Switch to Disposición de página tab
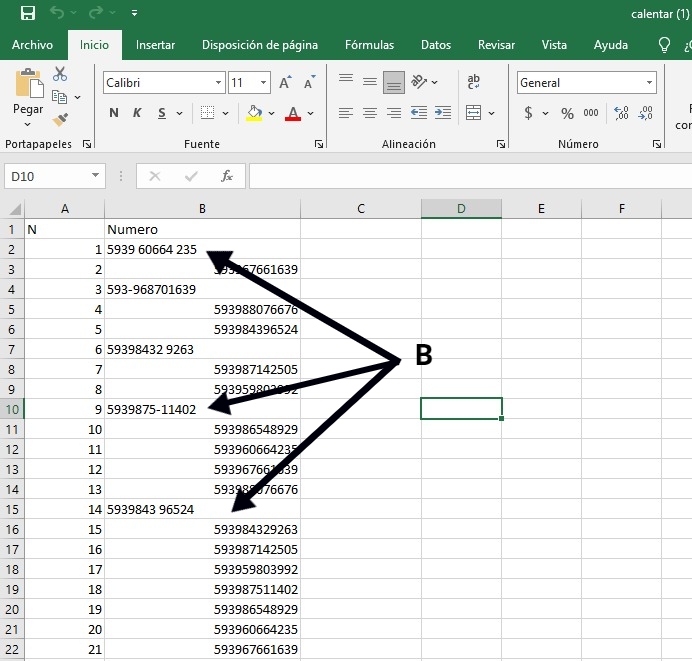692x661 pixels. pos(260,45)
